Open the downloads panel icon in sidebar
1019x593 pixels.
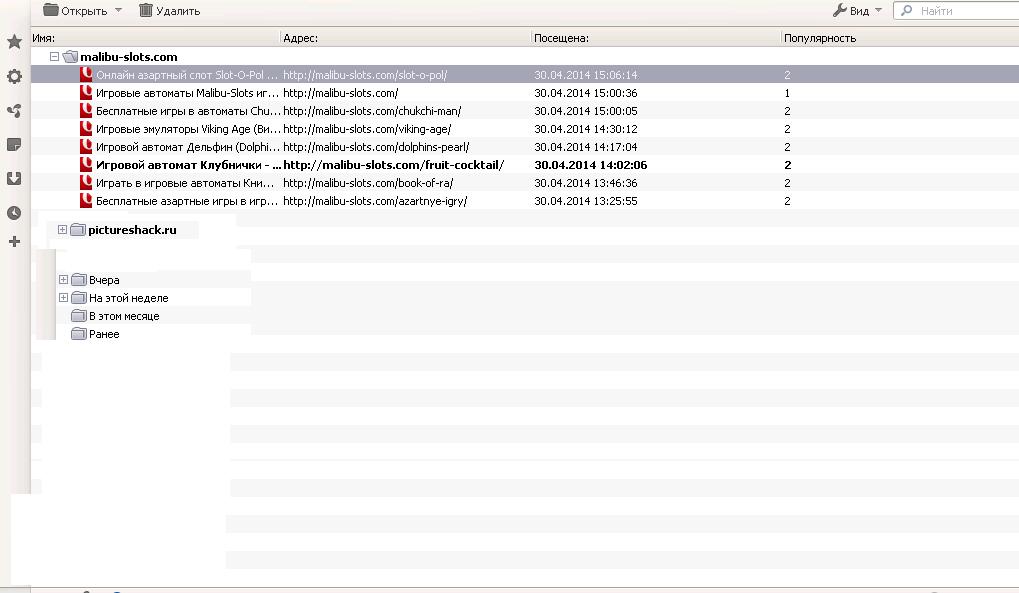click(14, 178)
